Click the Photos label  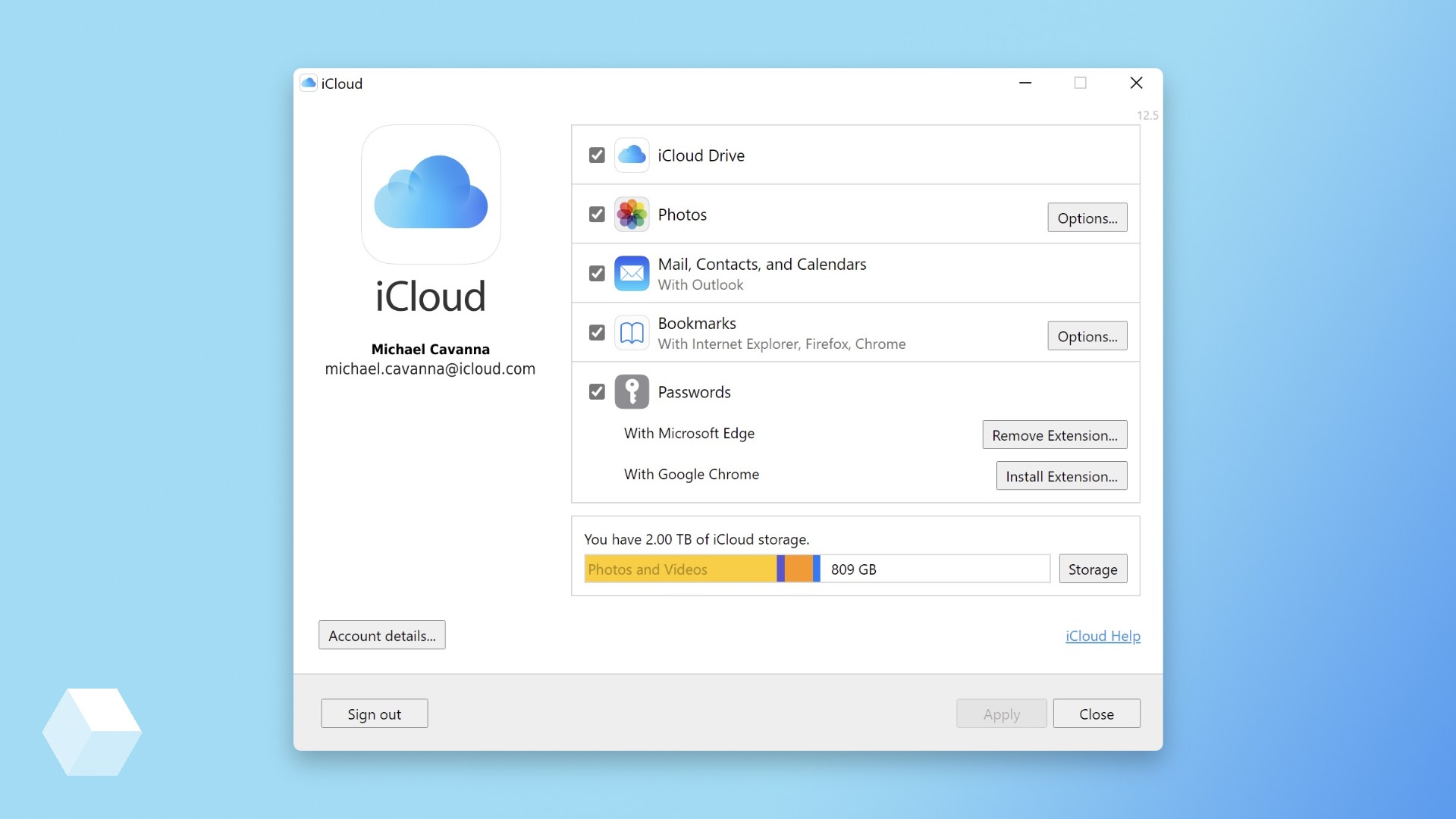[x=682, y=215]
